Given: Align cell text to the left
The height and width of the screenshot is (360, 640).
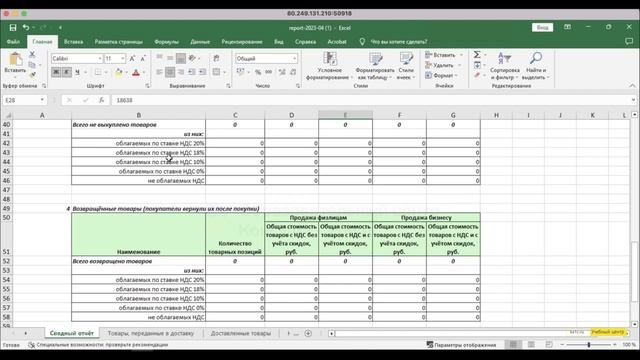Looking at the screenshot, I should click(160, 72).
